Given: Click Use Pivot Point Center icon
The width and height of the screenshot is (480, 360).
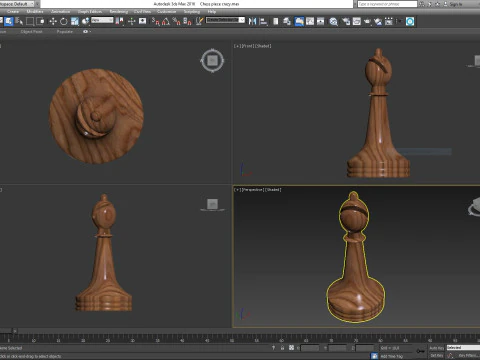Looking at the screenshot, I should click(x=119, y=21).
